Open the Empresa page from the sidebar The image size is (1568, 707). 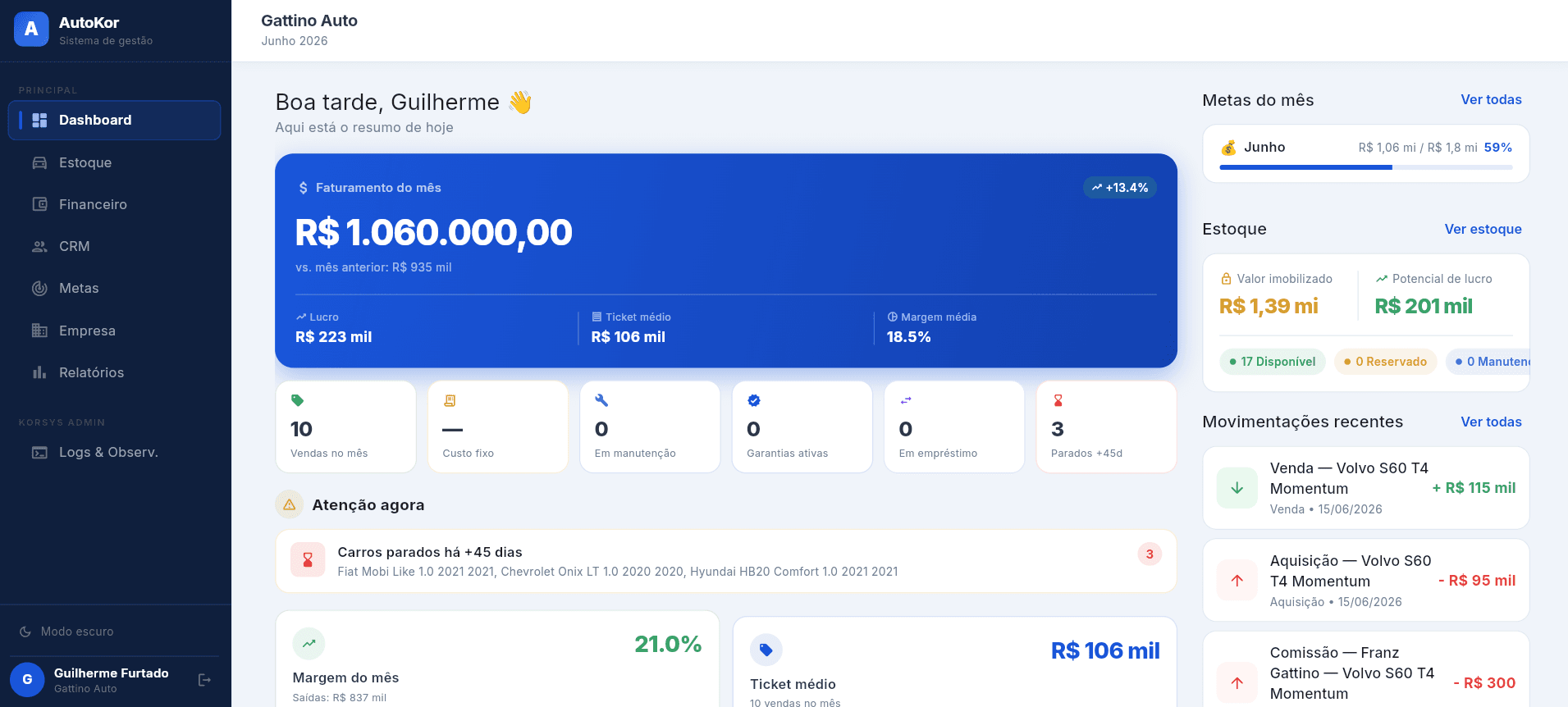(114, 331)
